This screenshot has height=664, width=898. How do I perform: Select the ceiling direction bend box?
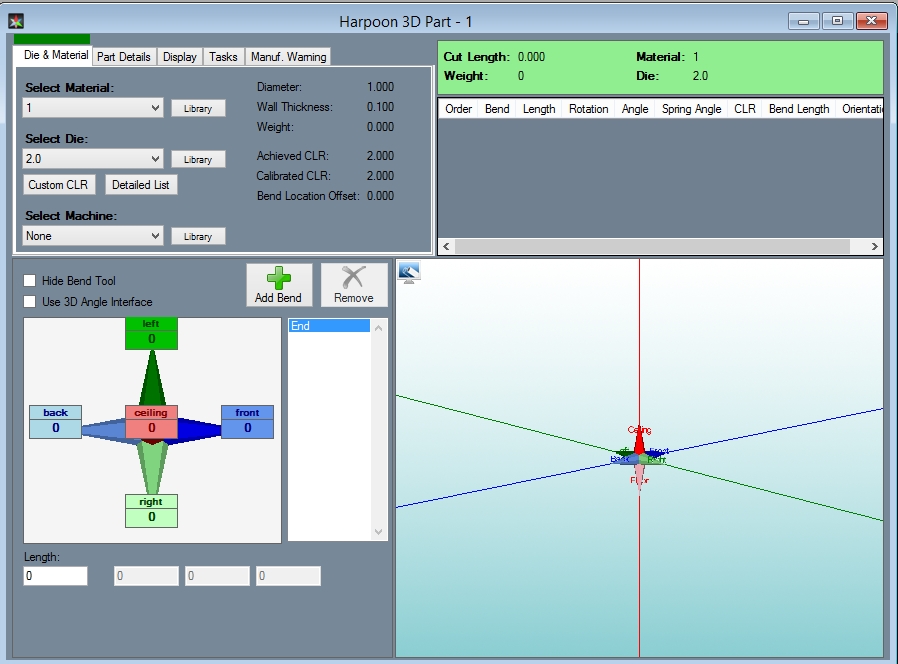(x=151, y=422)
